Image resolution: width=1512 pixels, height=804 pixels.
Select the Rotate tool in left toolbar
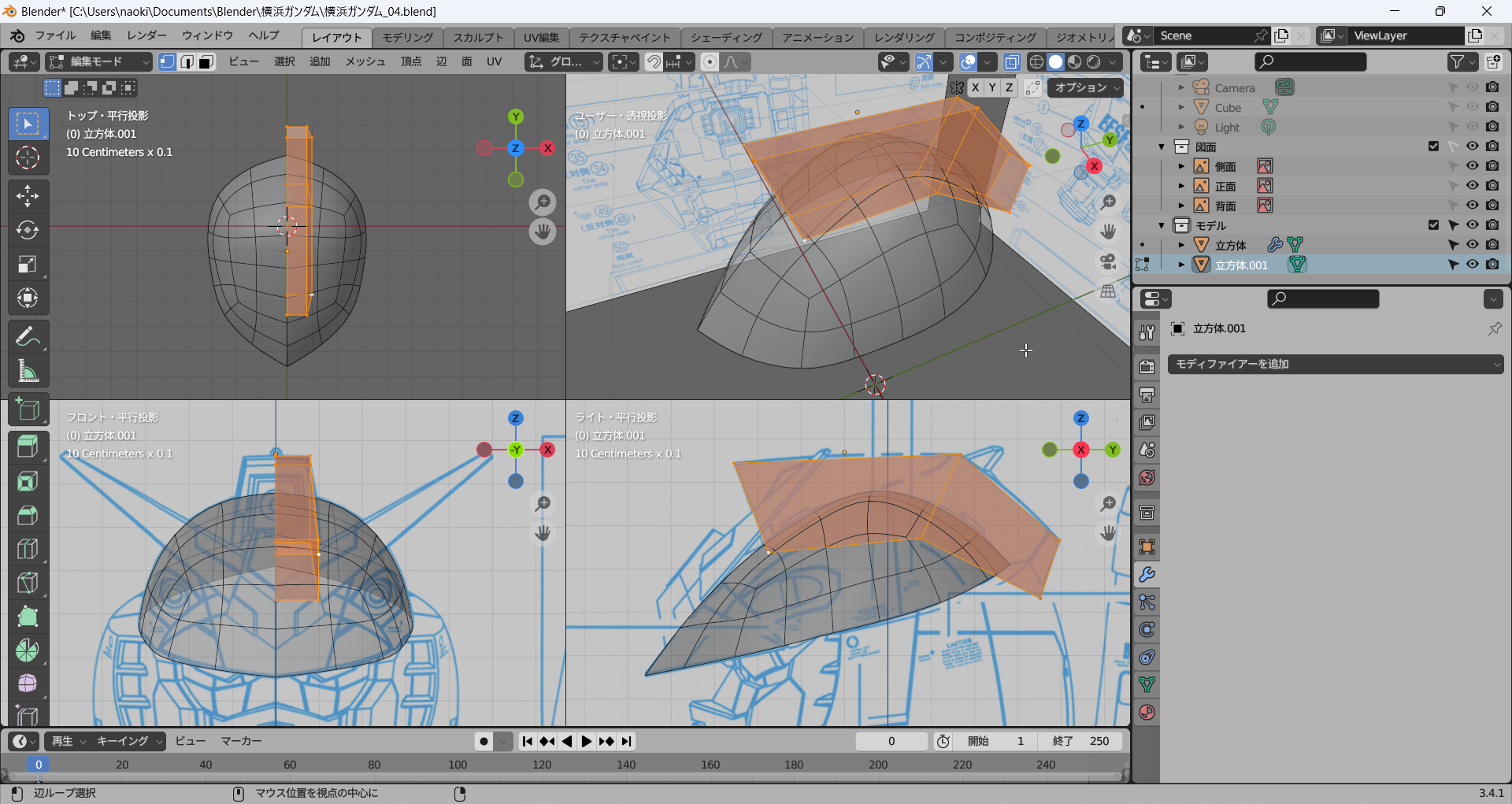coord(28,230)
